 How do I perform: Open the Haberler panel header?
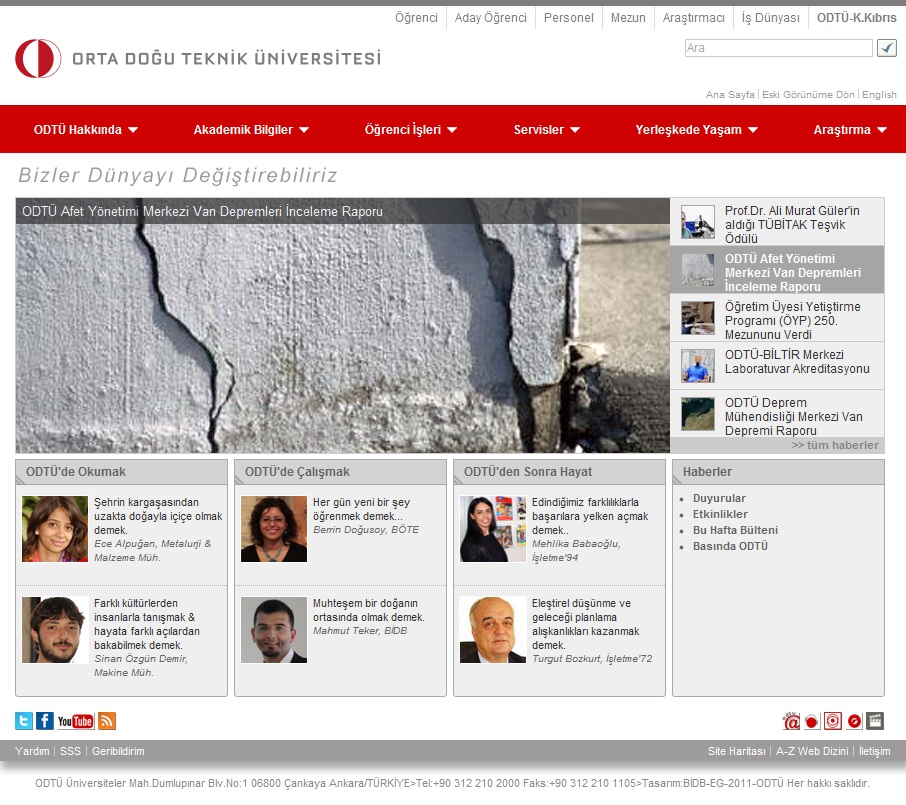pos(778,472)
